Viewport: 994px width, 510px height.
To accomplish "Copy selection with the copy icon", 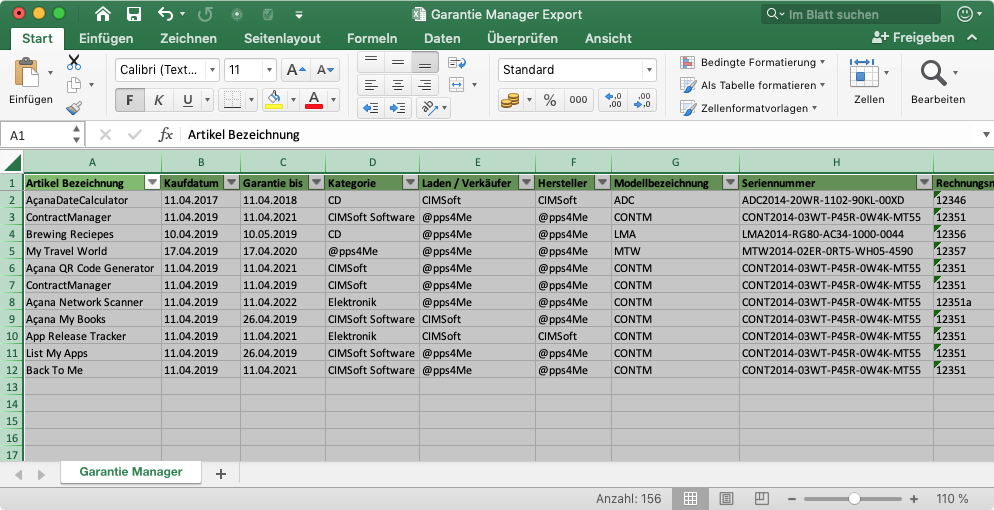I will [x=74, y=84].
